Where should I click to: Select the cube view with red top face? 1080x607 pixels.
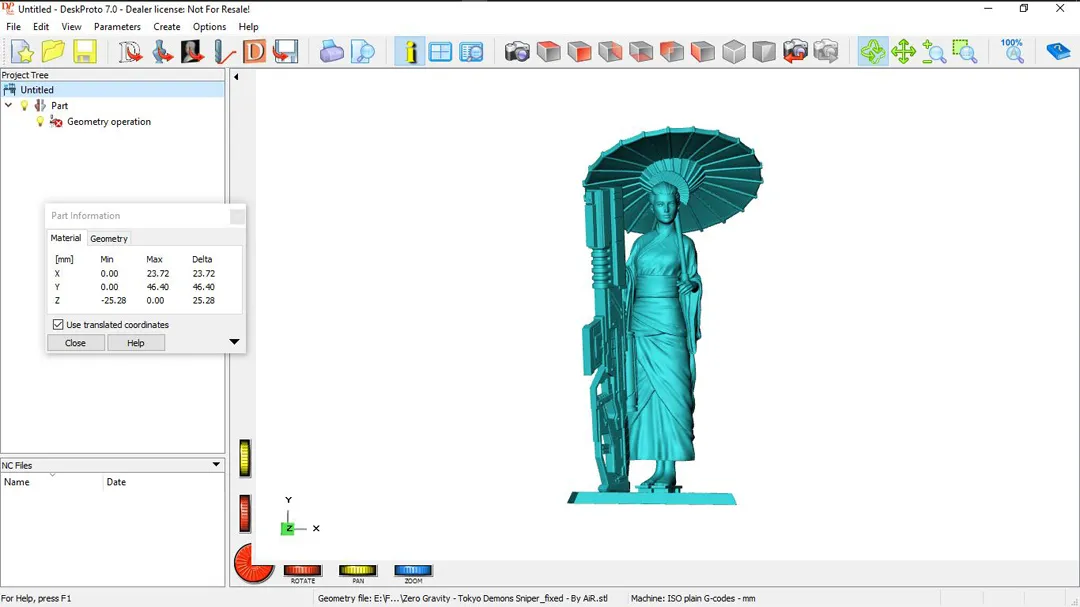click(x=549, y=52)
